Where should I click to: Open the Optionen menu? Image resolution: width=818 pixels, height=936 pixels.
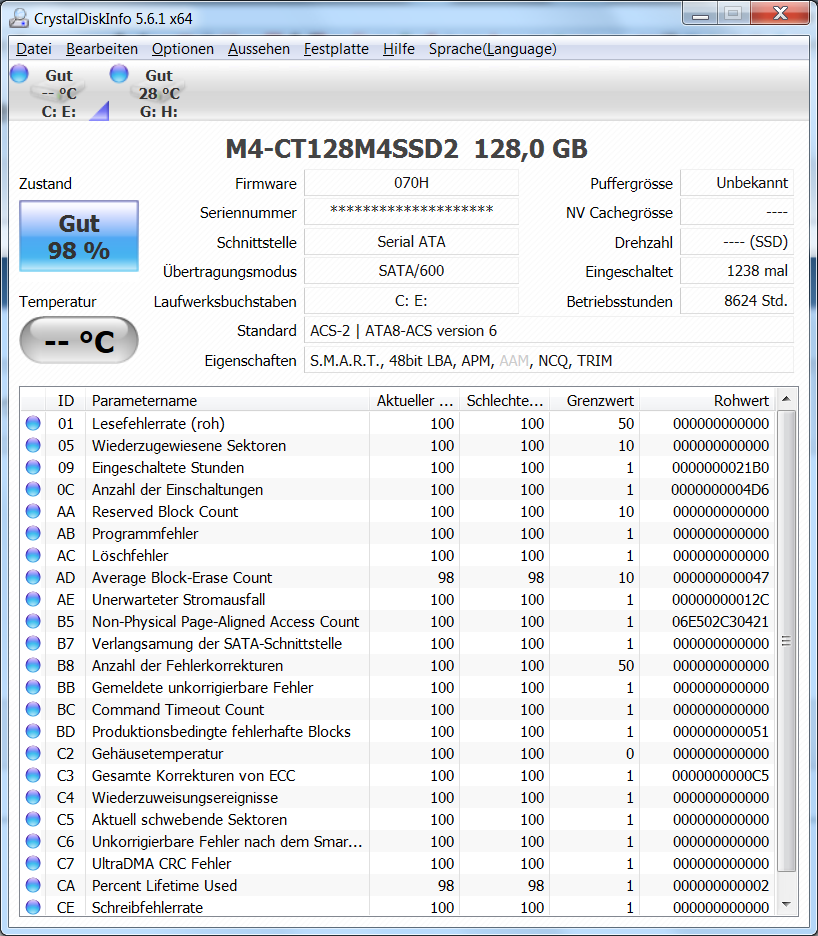coord(183,49)
